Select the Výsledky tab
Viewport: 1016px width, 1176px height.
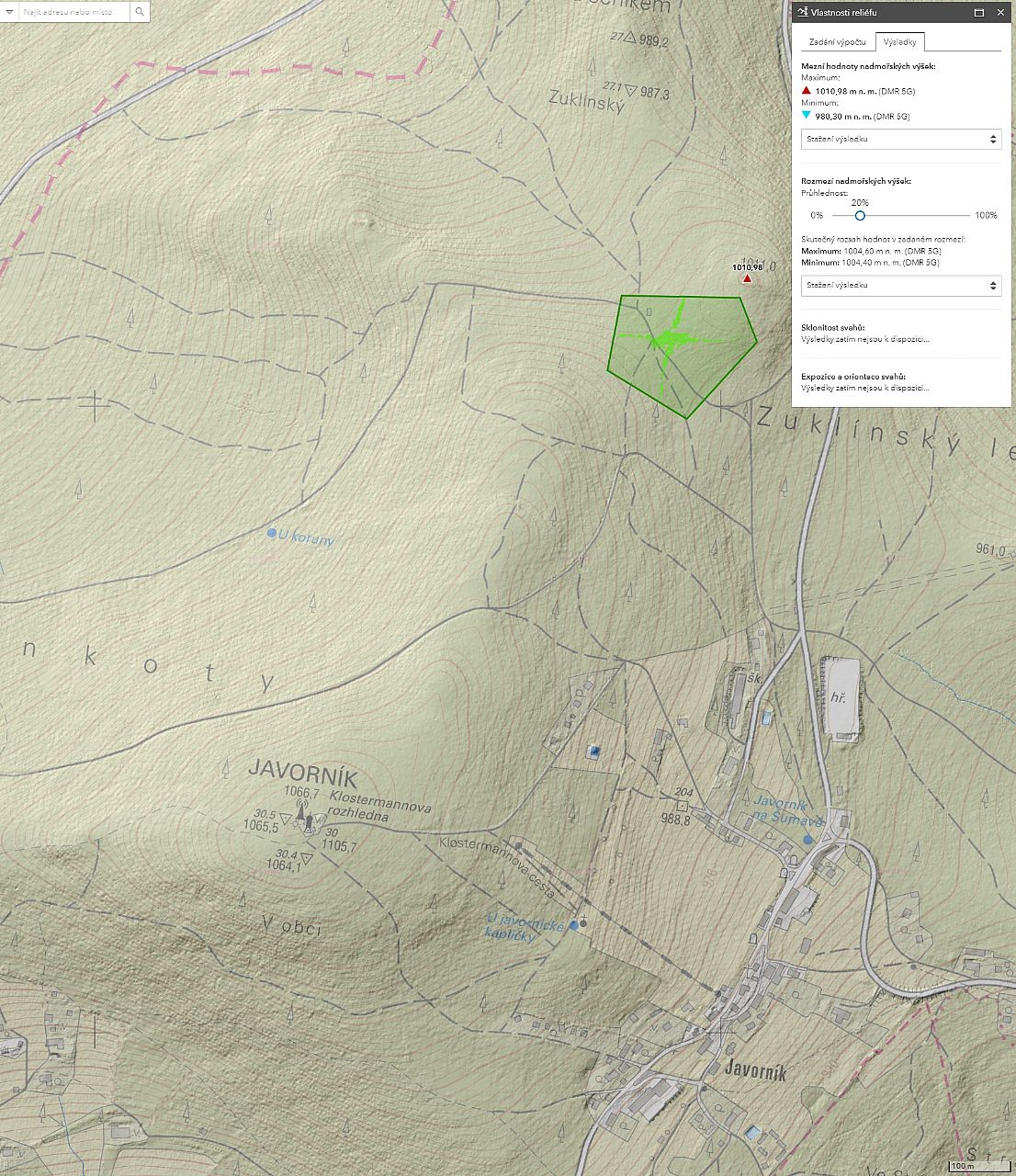900,42
